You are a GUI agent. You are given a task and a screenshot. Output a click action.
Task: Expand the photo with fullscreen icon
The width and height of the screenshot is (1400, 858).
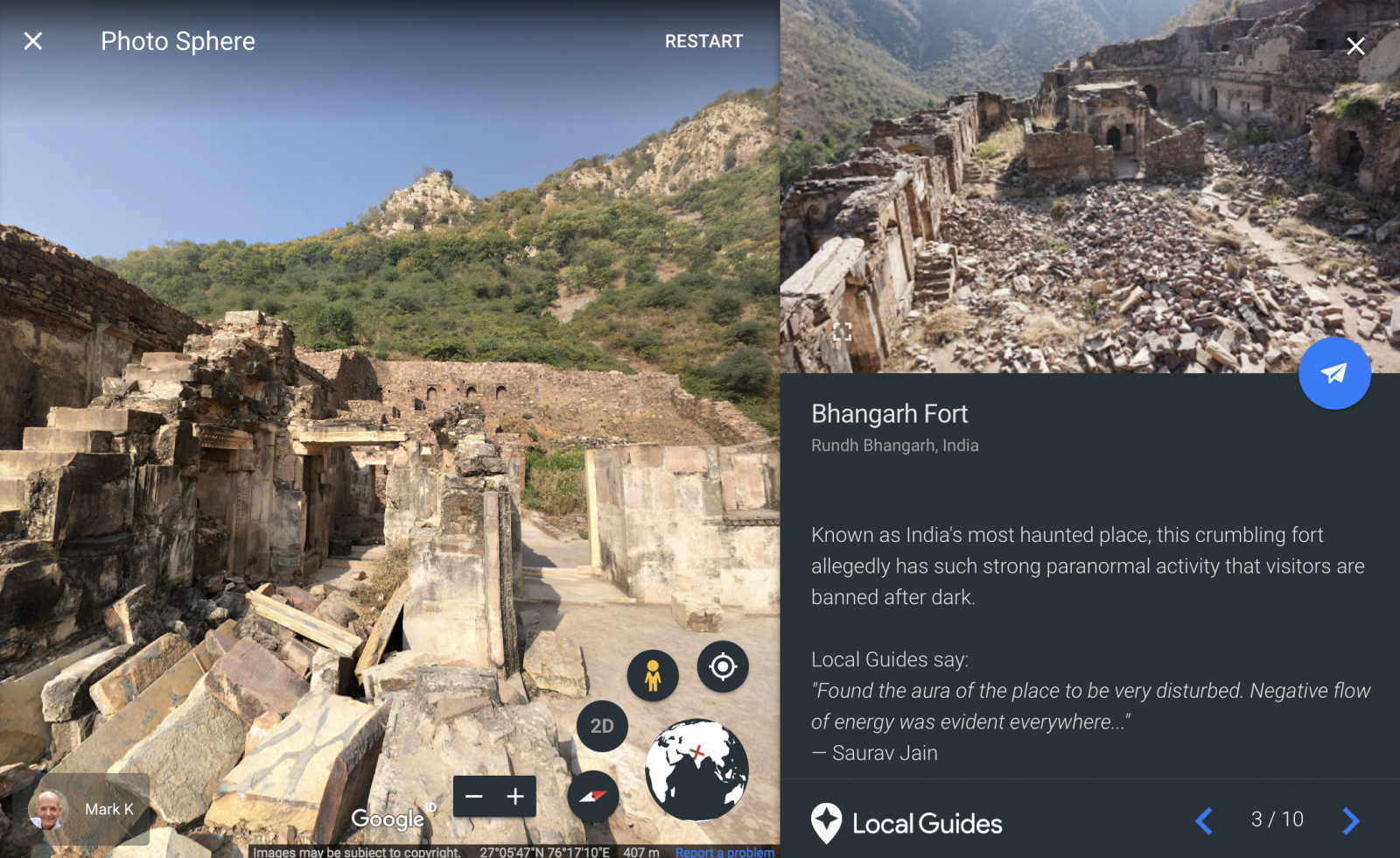click(843, 332)
